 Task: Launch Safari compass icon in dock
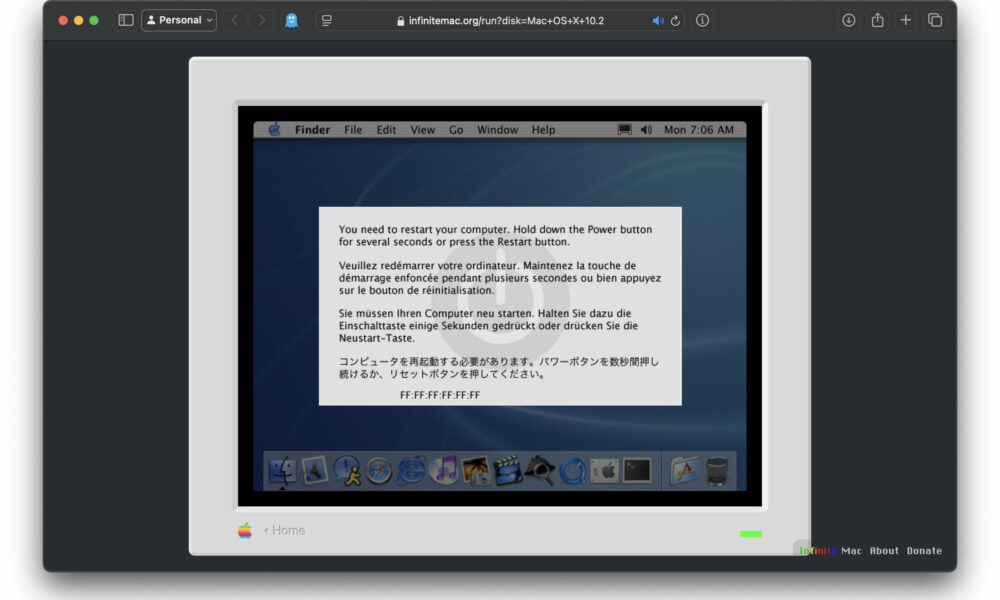click(379, 472)
